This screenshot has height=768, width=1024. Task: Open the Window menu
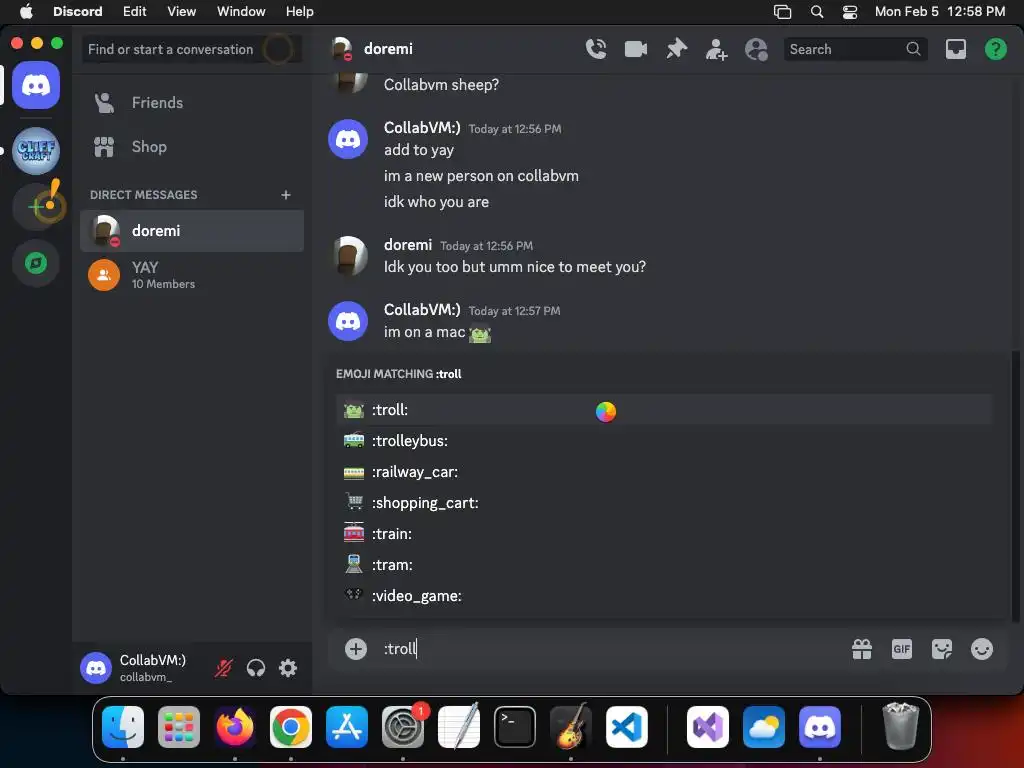tap(241, 11)
